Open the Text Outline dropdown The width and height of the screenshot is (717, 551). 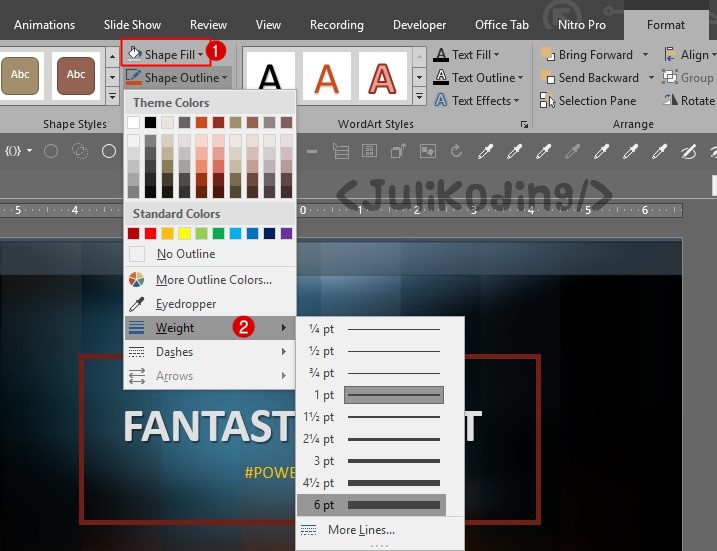pos(478,78)
